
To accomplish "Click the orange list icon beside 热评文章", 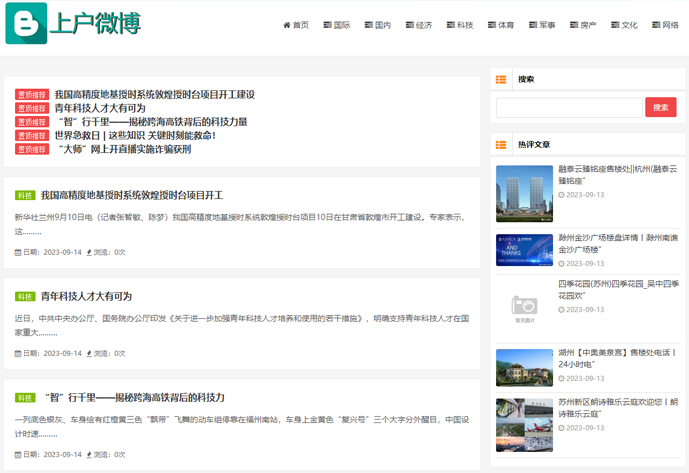I will pos(501,144).
